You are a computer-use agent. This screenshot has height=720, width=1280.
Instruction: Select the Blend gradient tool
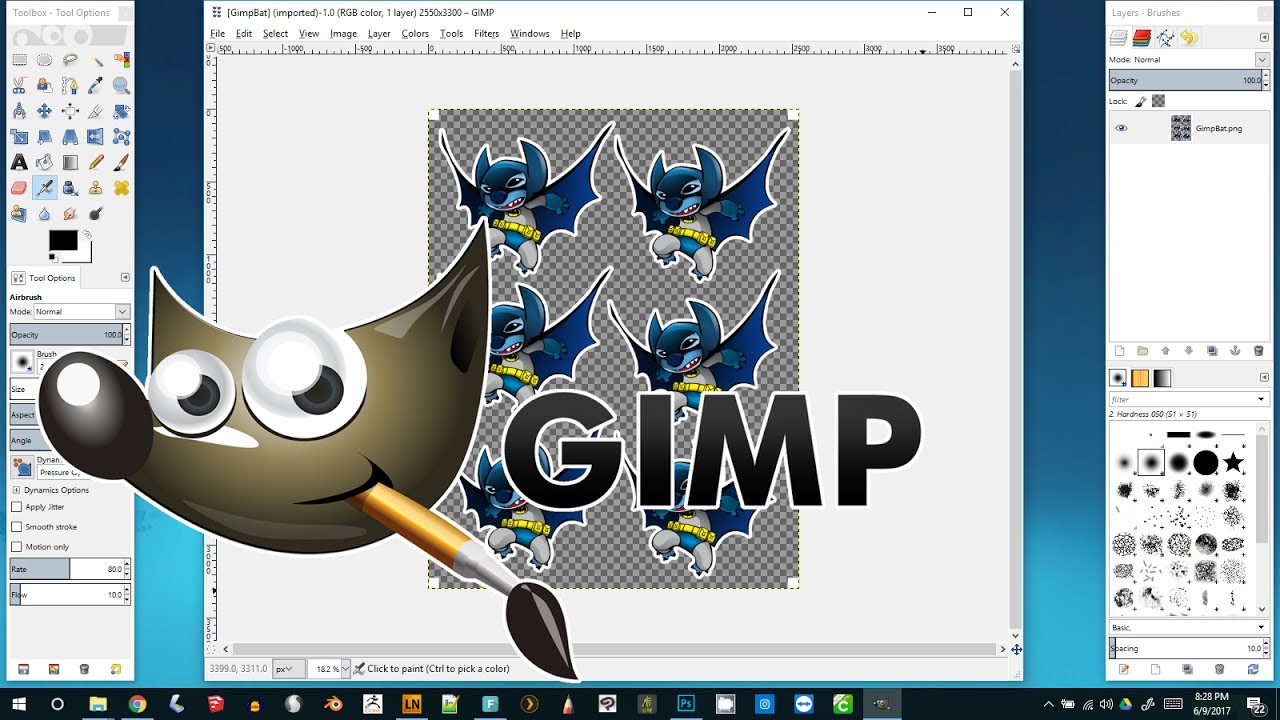point(70,162)
